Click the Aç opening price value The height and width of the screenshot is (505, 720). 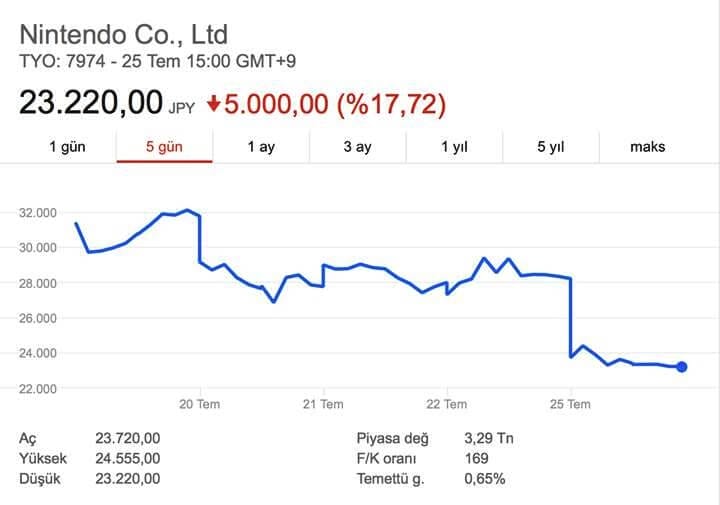(x=128, y=438)
